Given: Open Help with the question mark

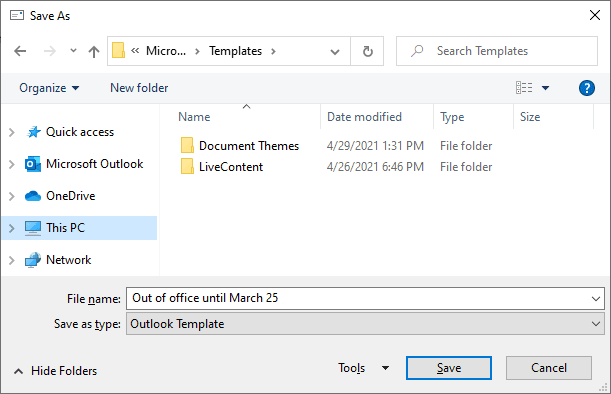Looking at the screenshot, I should click(x=586, y=88).
